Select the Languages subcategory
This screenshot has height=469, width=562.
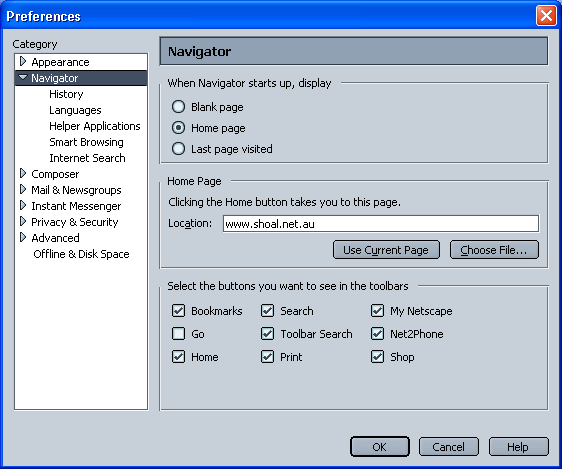(75, 110)
